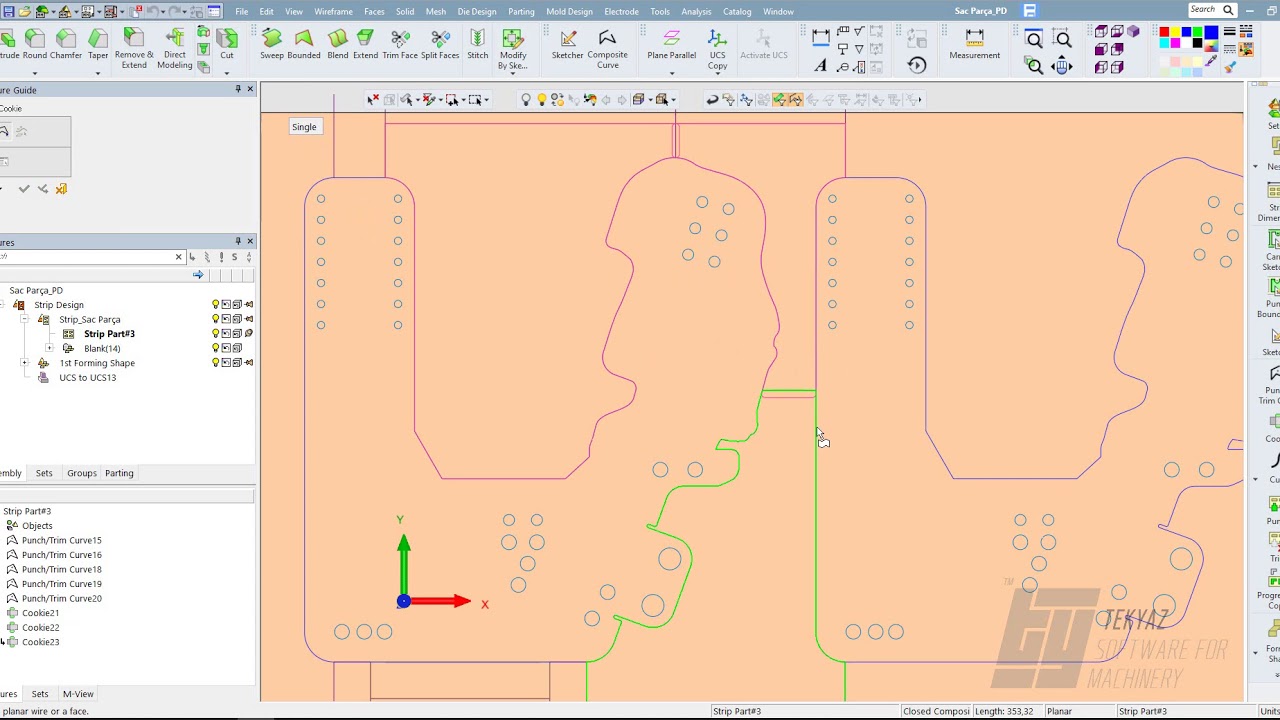
Task: Expand the Blank(14) tree node
Action: tap(49, 348)
